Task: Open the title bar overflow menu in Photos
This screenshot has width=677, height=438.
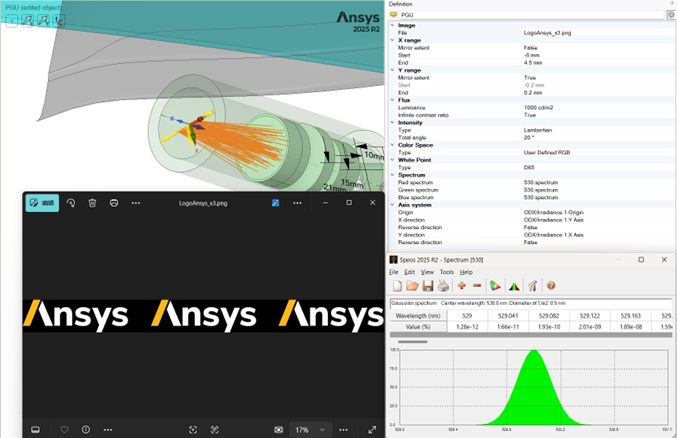Action: (297, 203)
